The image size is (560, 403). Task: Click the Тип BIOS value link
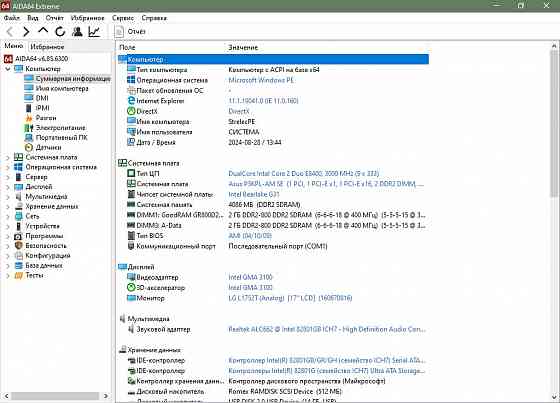point(250,235)
